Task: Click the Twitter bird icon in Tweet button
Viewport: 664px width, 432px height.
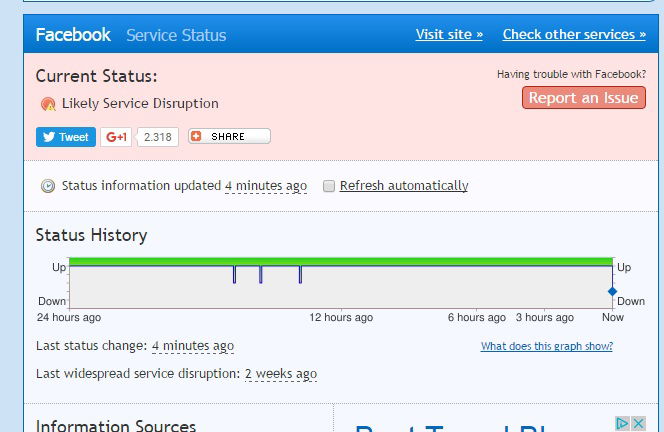Action: [x=49, y=137]
